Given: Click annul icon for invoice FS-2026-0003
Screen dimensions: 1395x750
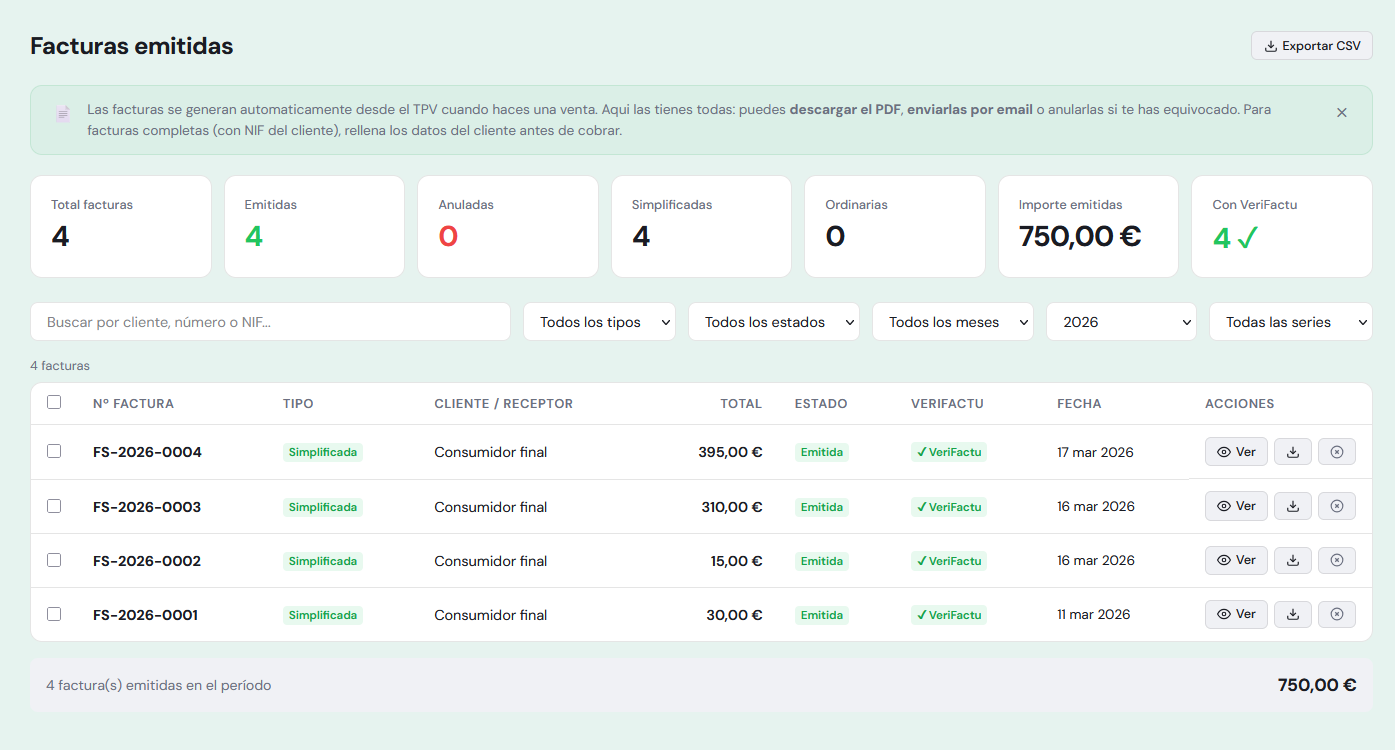Looking at the screenshot, I should tap(1336, 506).
